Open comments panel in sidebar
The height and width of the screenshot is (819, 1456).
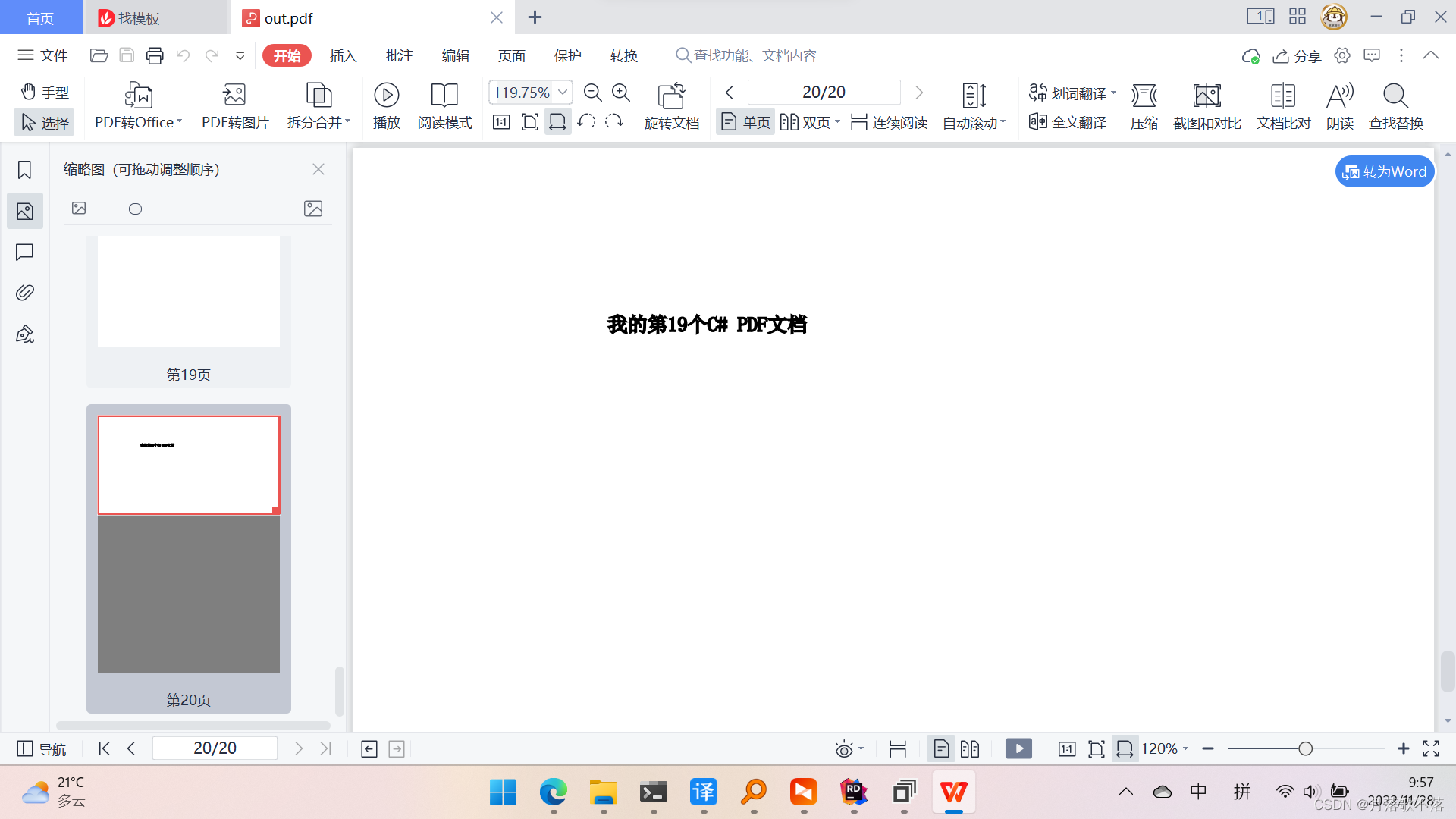(24, 252)
